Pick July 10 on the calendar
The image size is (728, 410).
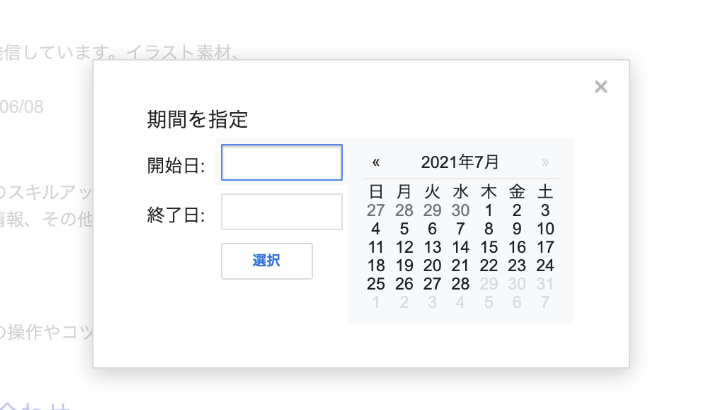pos(545,228)
